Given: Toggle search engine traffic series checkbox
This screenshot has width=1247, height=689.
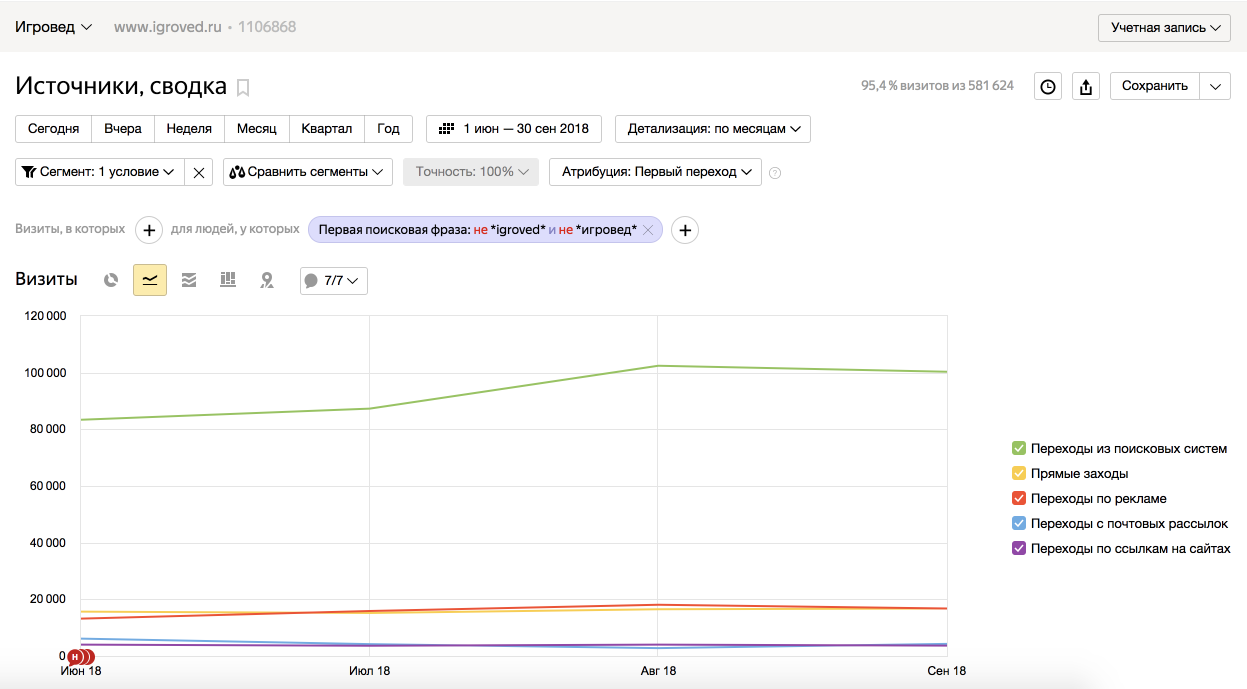Looking at the screenshot, I should [x=1019, y=448].
